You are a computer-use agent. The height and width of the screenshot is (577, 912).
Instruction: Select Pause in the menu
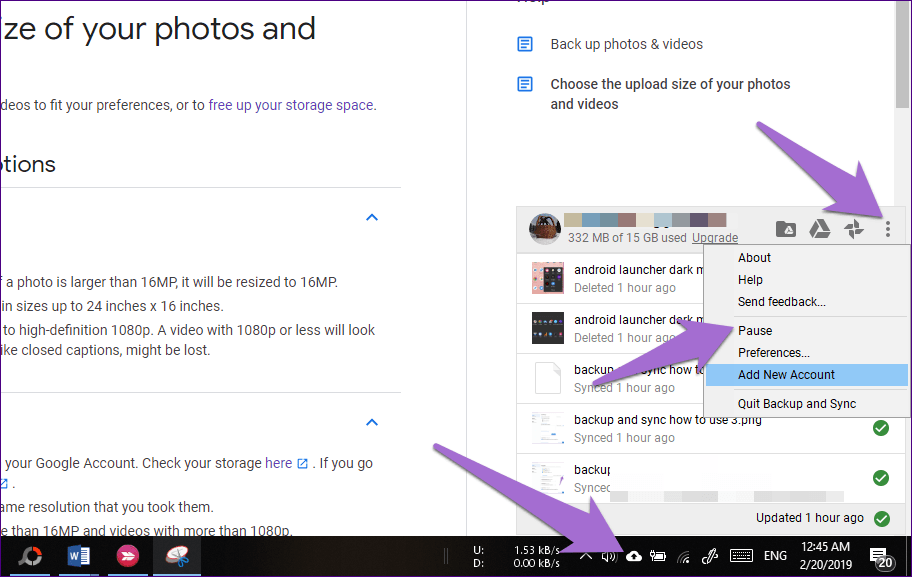tap(754, 331)
